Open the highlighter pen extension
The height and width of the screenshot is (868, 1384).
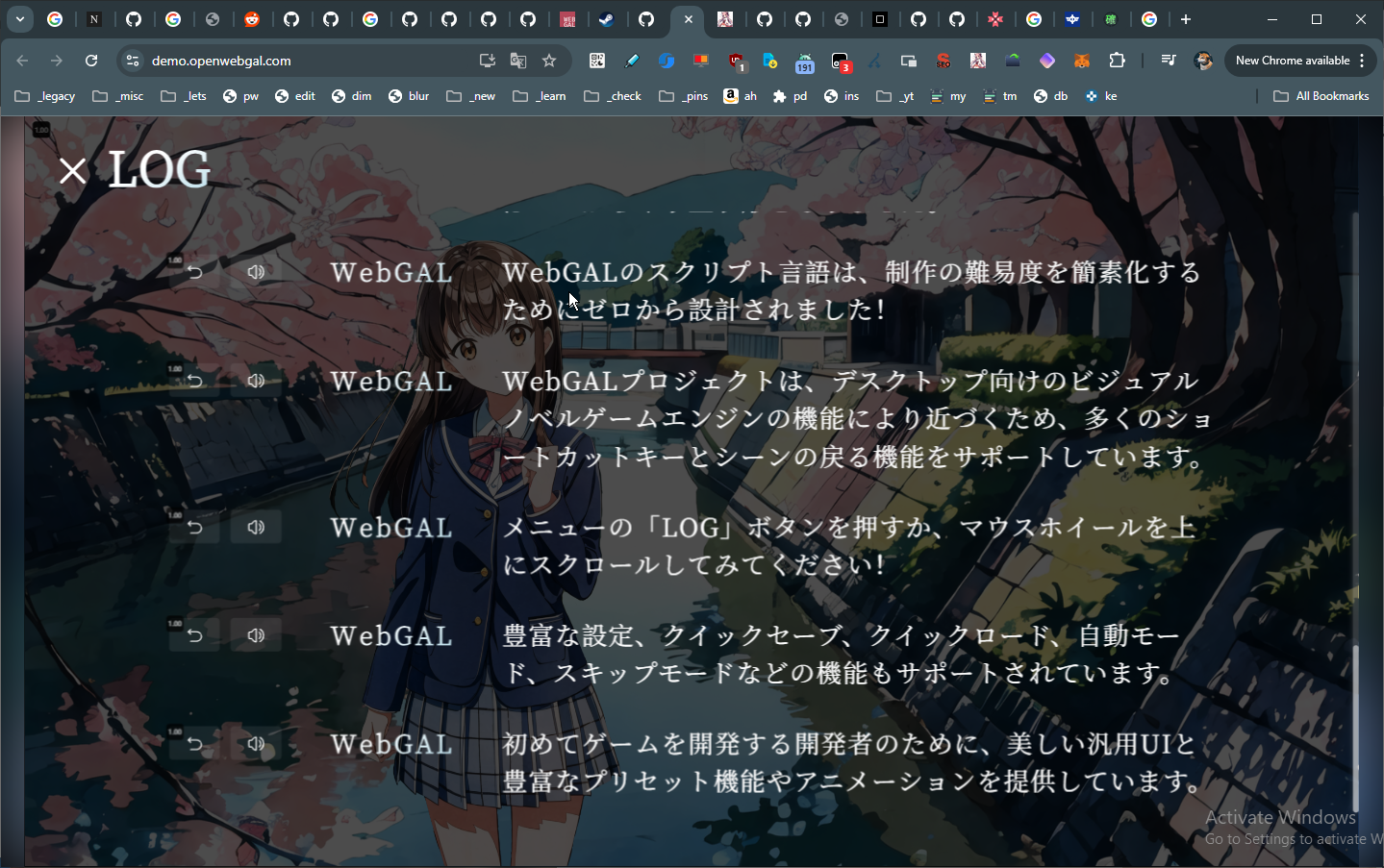(632, 61)
